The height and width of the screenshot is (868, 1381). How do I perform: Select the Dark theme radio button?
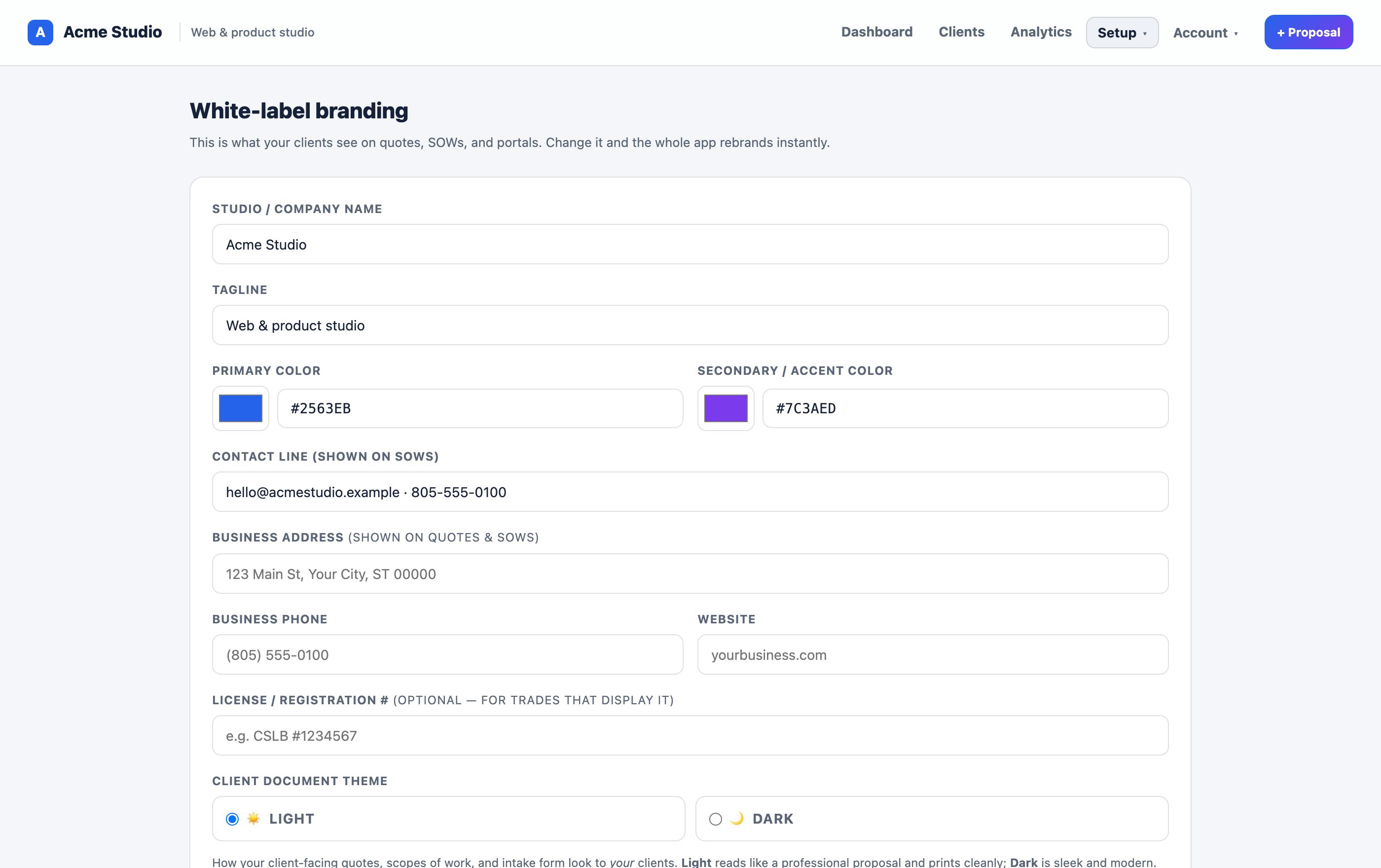pos(715,819)
